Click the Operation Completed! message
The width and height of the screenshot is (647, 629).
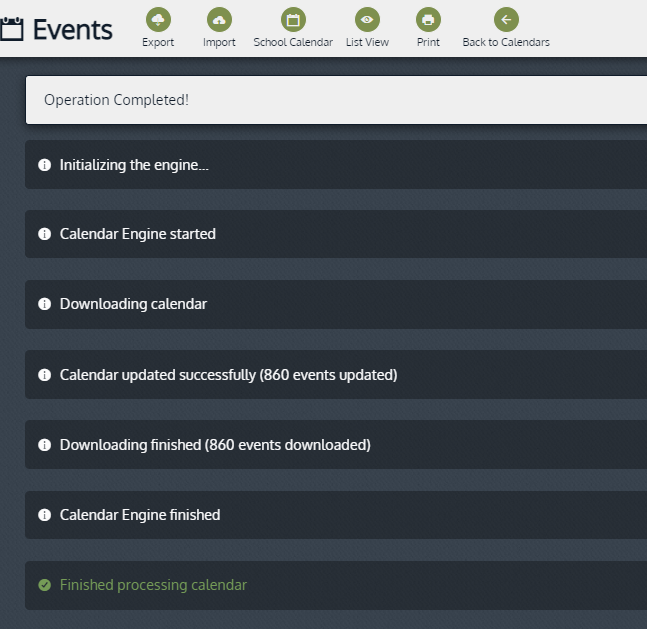tap(116, 100)
